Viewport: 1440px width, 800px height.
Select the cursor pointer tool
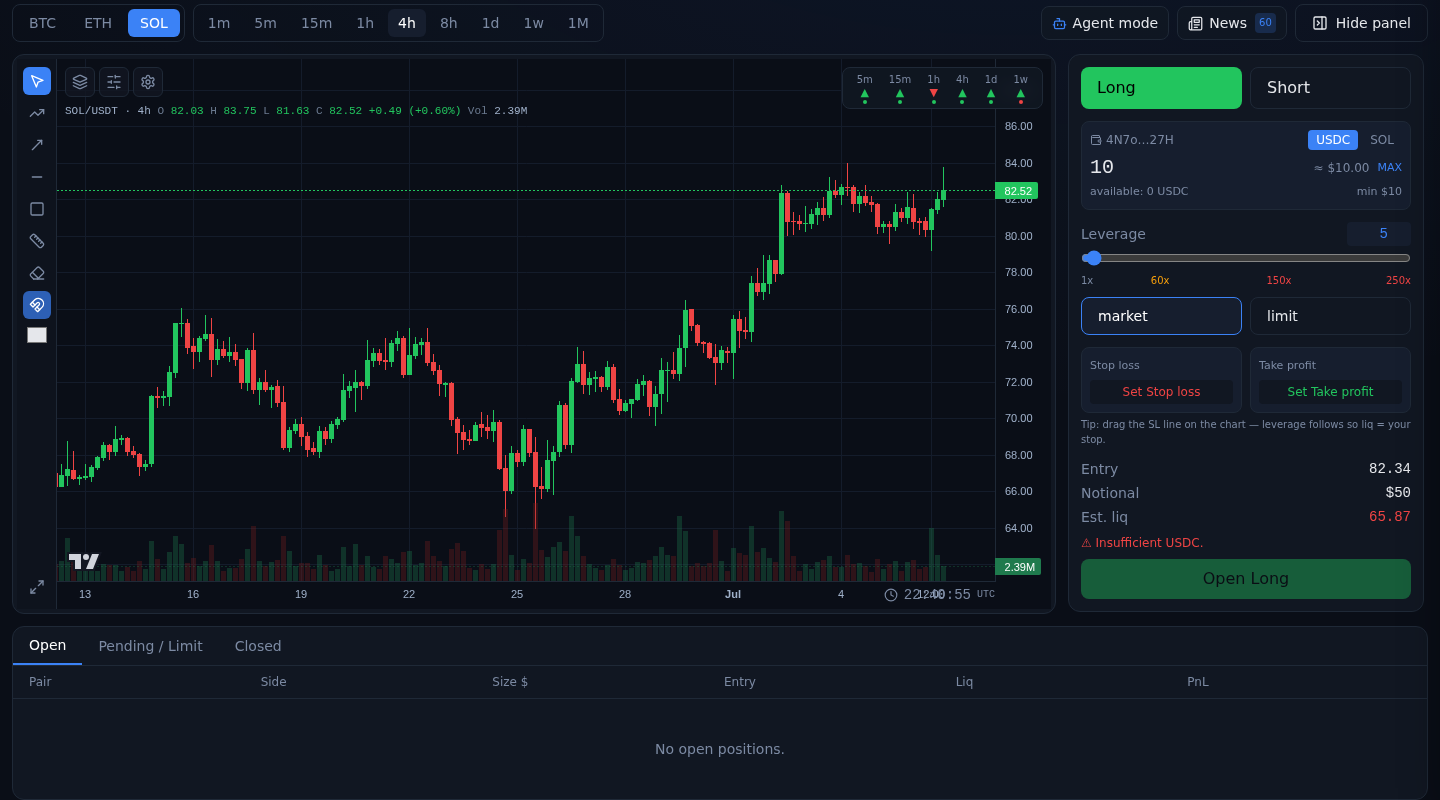click(37, 81)
